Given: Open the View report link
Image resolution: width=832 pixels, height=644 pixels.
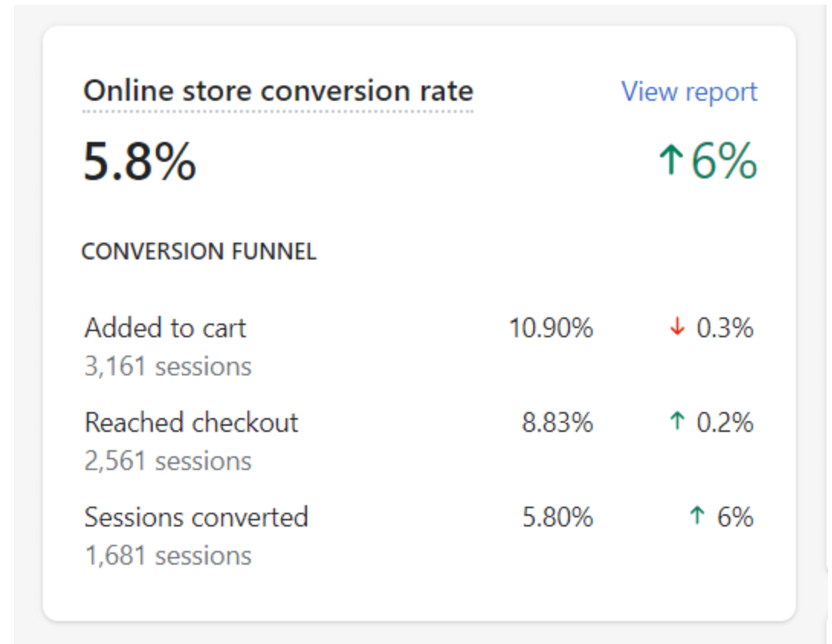Looking at the screenshot, I should click(689, 92).
